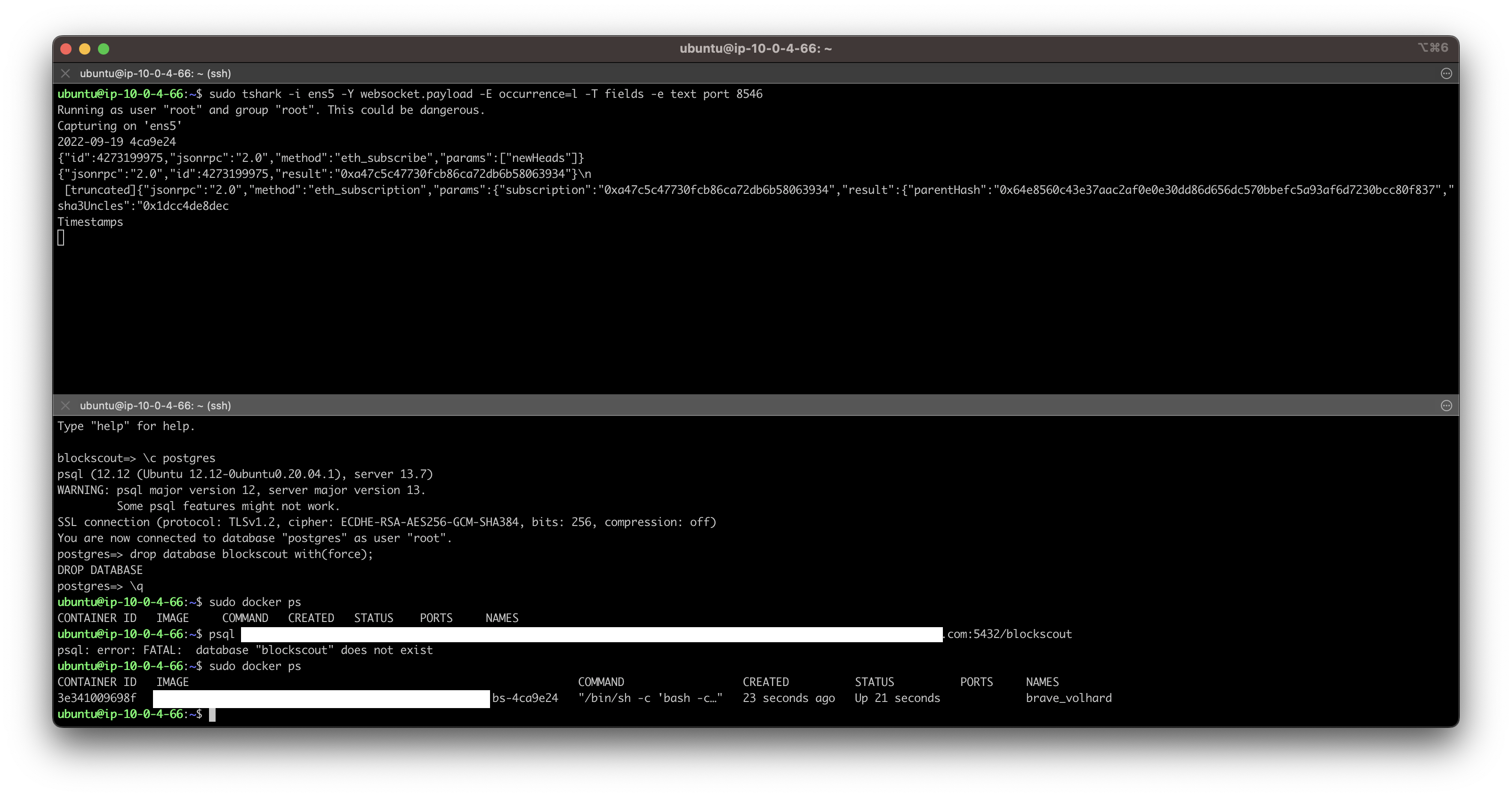Open the bottom pane options menu icon
Image resolution: width=1512 pixels, height=797 pixels.
[x=1446, y=405]
